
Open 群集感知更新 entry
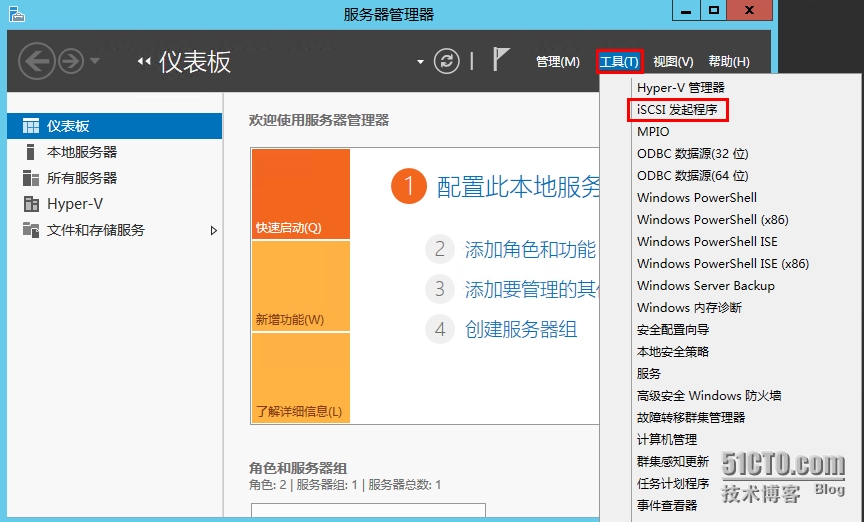pos(673,461)
